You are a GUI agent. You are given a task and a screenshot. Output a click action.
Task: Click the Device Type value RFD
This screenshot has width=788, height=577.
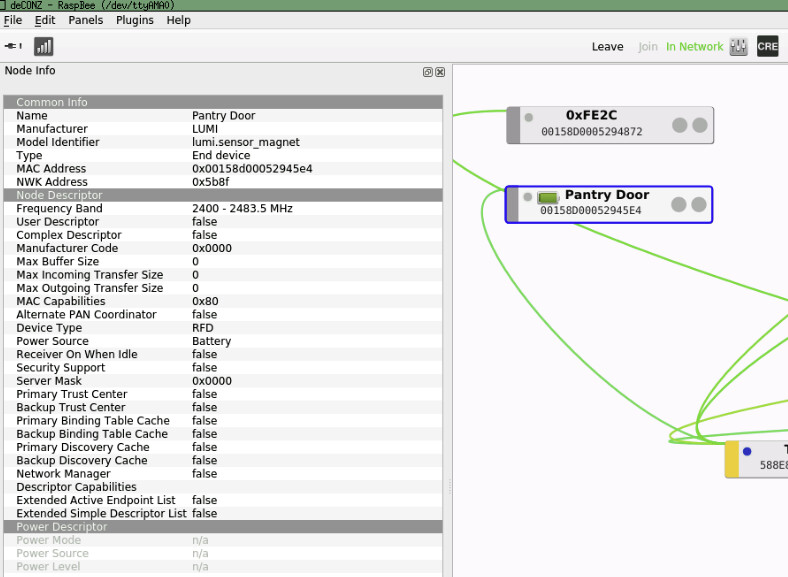coord(203,328)
